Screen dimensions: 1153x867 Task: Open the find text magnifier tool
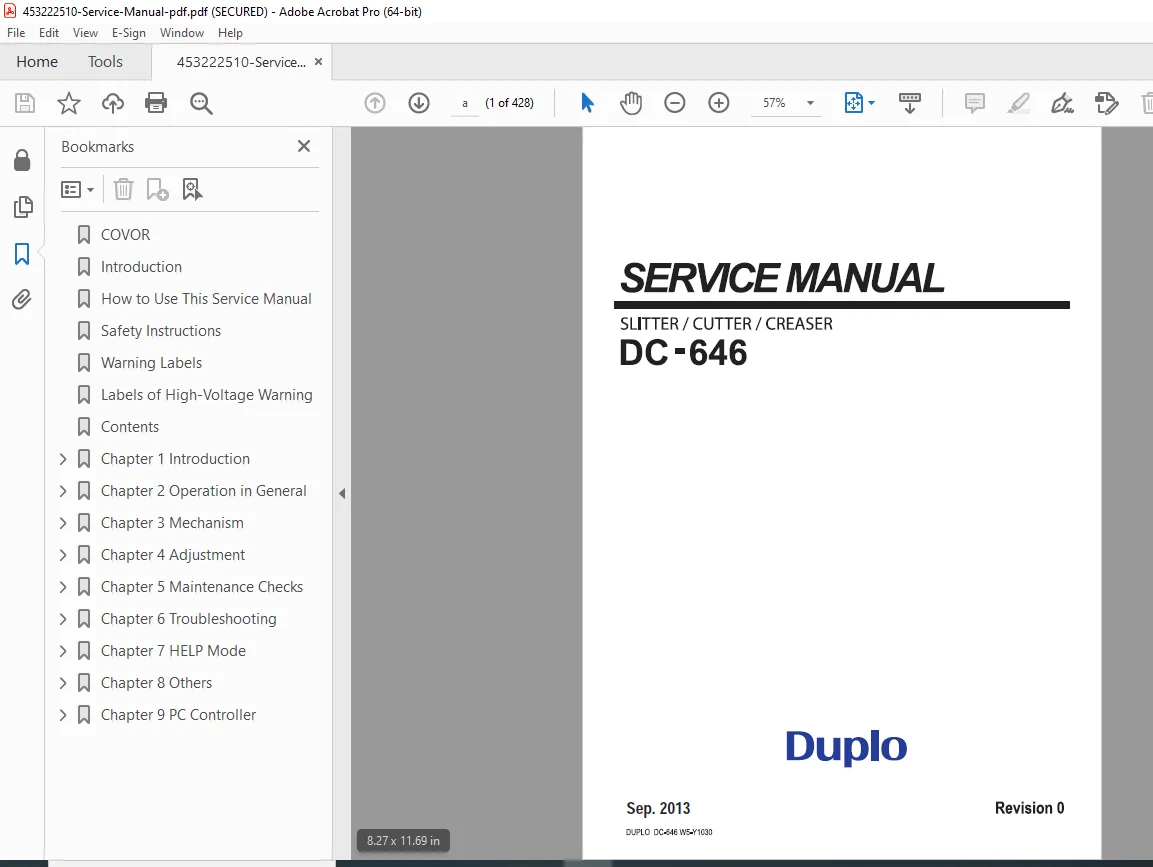coord(201,103)
